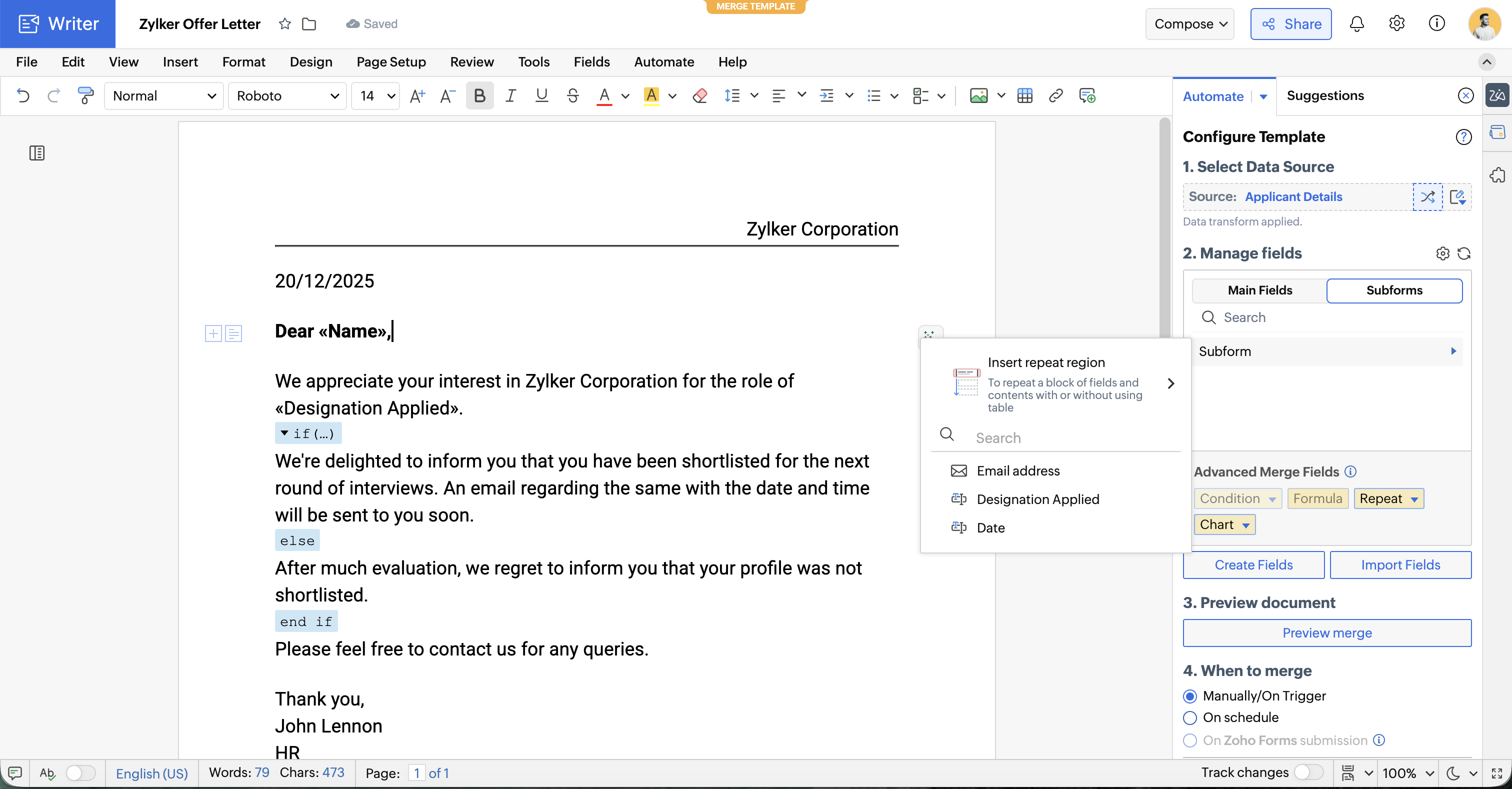The height and width of the screenshot is (789, 1512).
Task: Open the document outline pane icon
Action: pos(37,153)
